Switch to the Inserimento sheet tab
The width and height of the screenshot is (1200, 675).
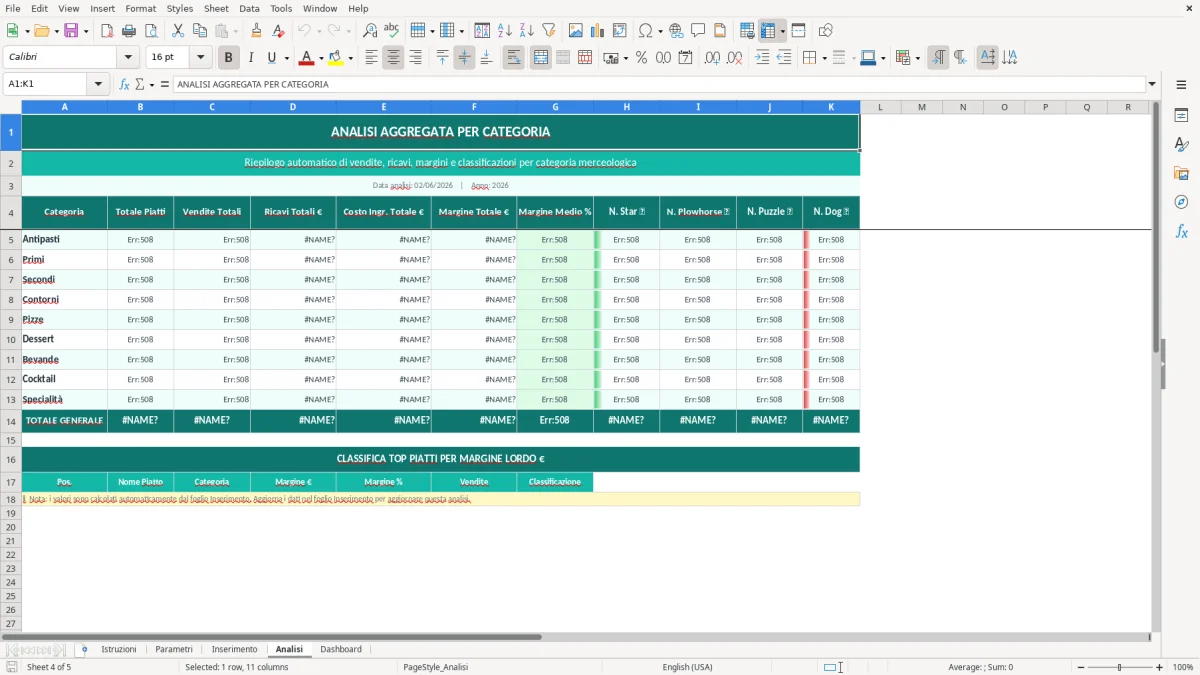click(x=234, y=649)
